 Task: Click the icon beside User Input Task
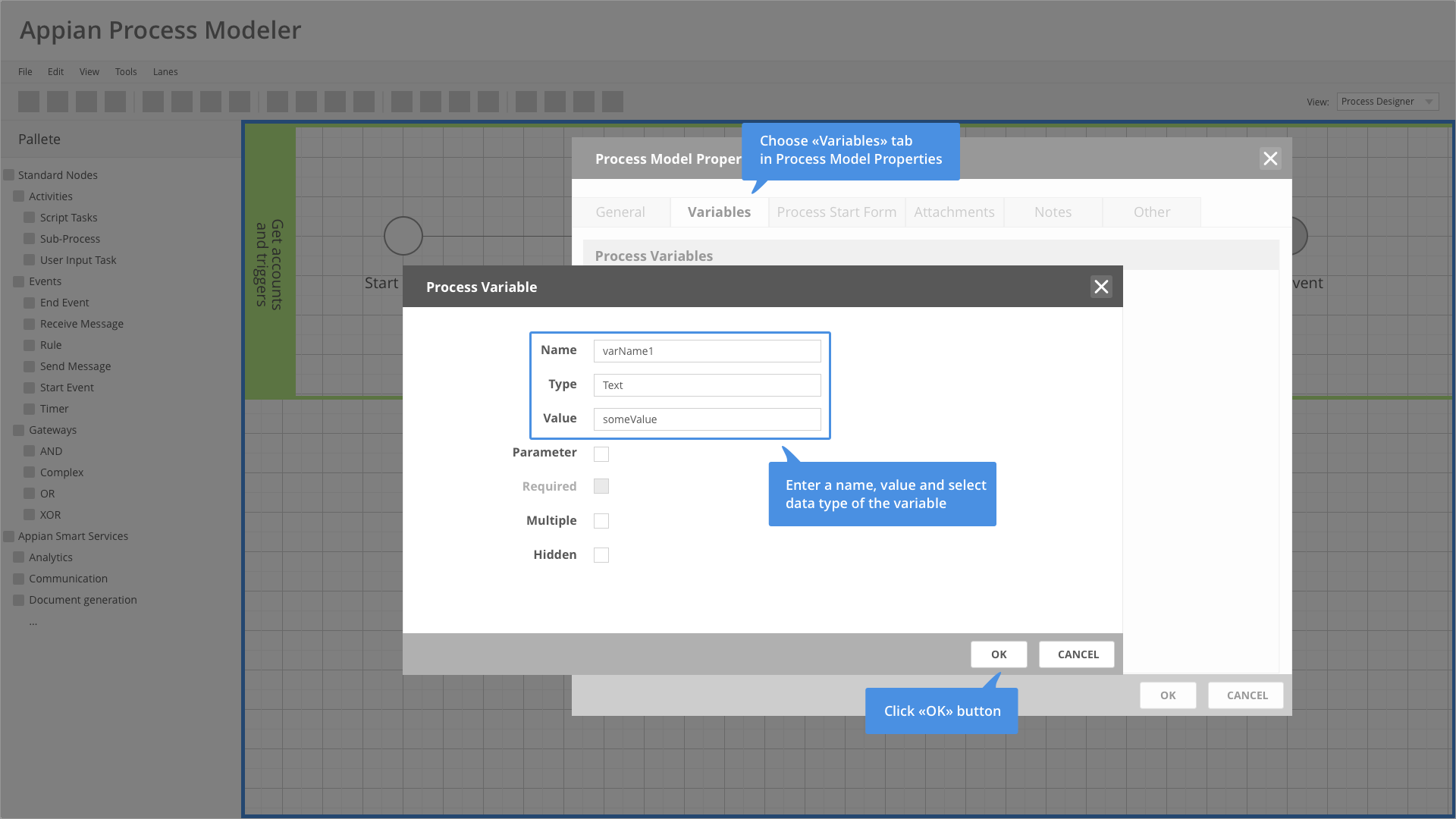[29, 260]
